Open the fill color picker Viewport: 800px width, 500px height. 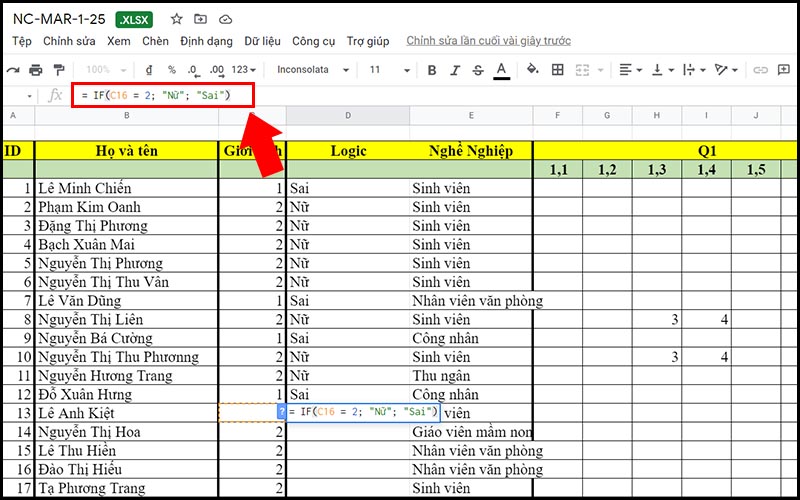532,70
